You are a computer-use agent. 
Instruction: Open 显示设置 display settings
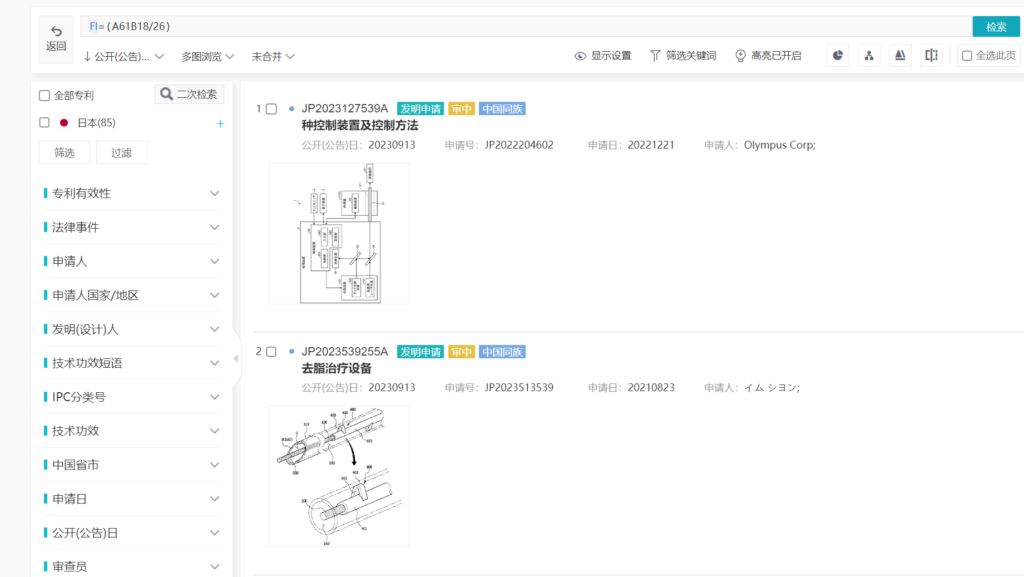(x=603, y=56)
